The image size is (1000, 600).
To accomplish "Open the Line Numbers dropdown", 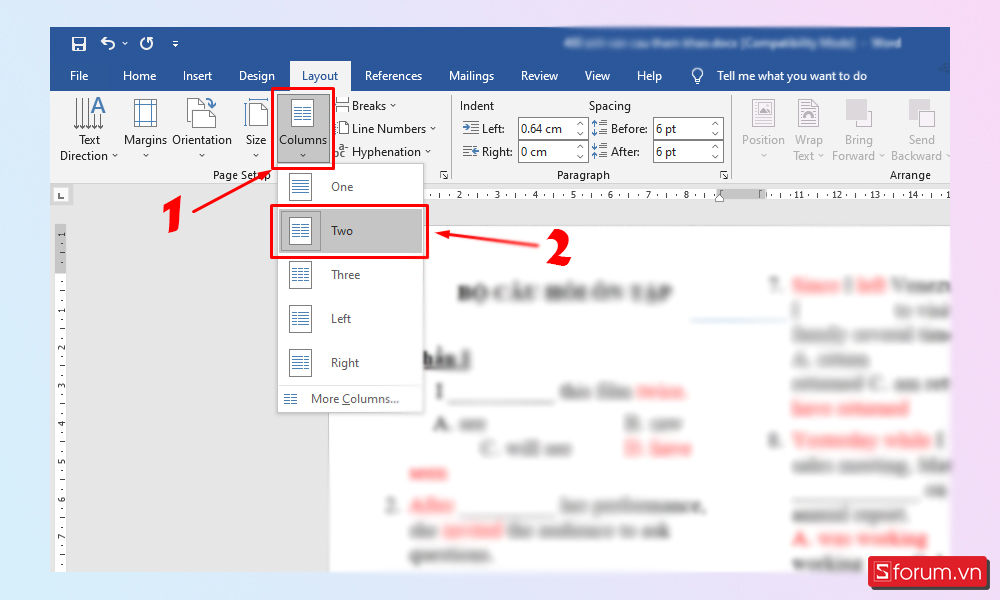I will 386,129.
